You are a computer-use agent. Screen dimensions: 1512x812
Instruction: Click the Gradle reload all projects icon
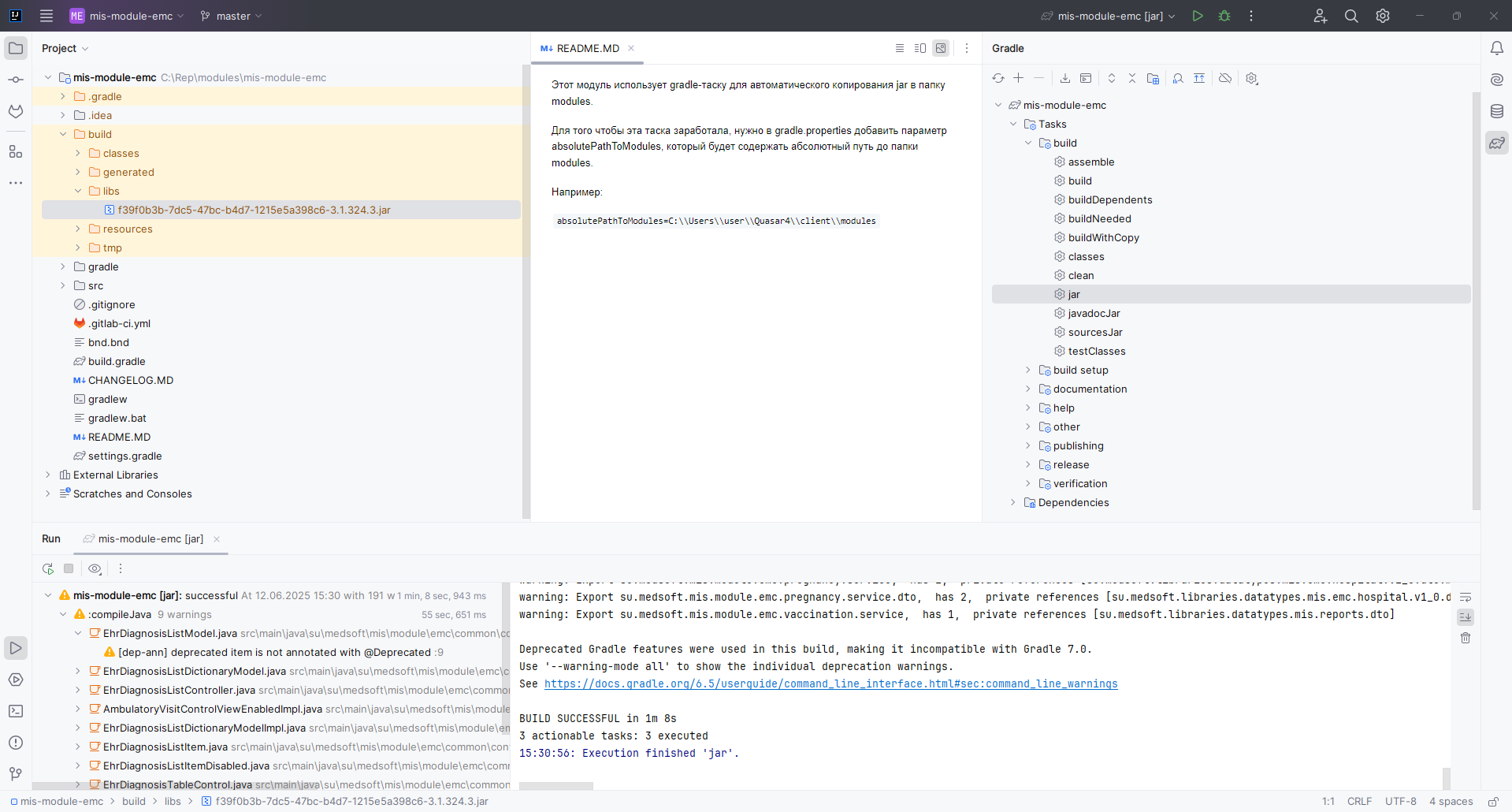click(x=998, y=78)
